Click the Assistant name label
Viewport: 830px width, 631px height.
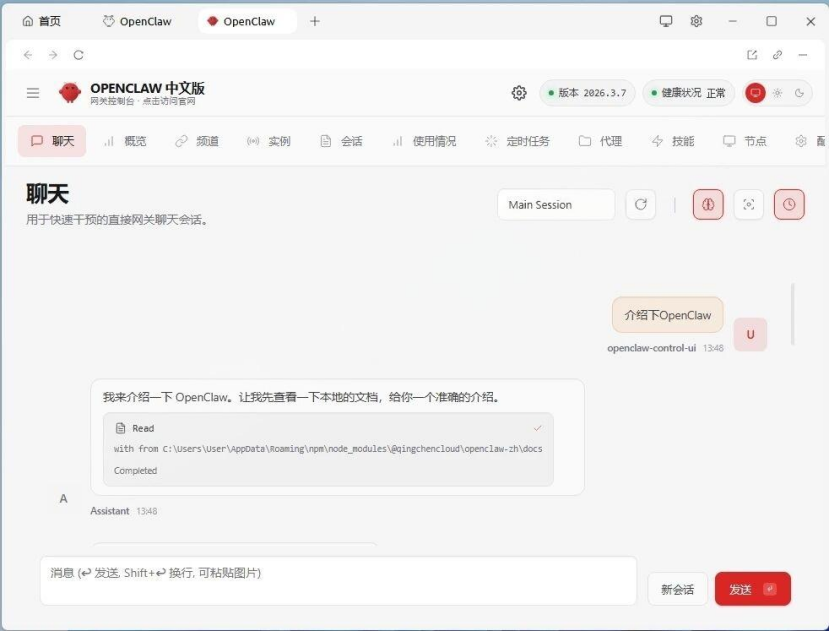110,511
